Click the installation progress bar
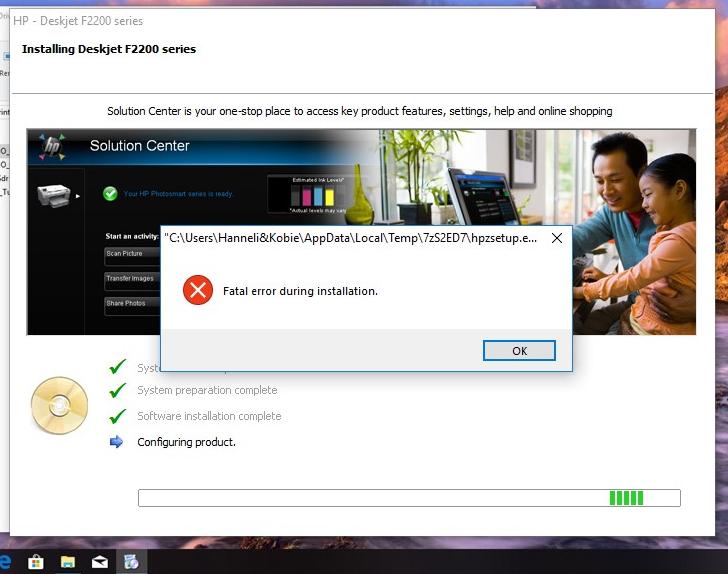 409,498
